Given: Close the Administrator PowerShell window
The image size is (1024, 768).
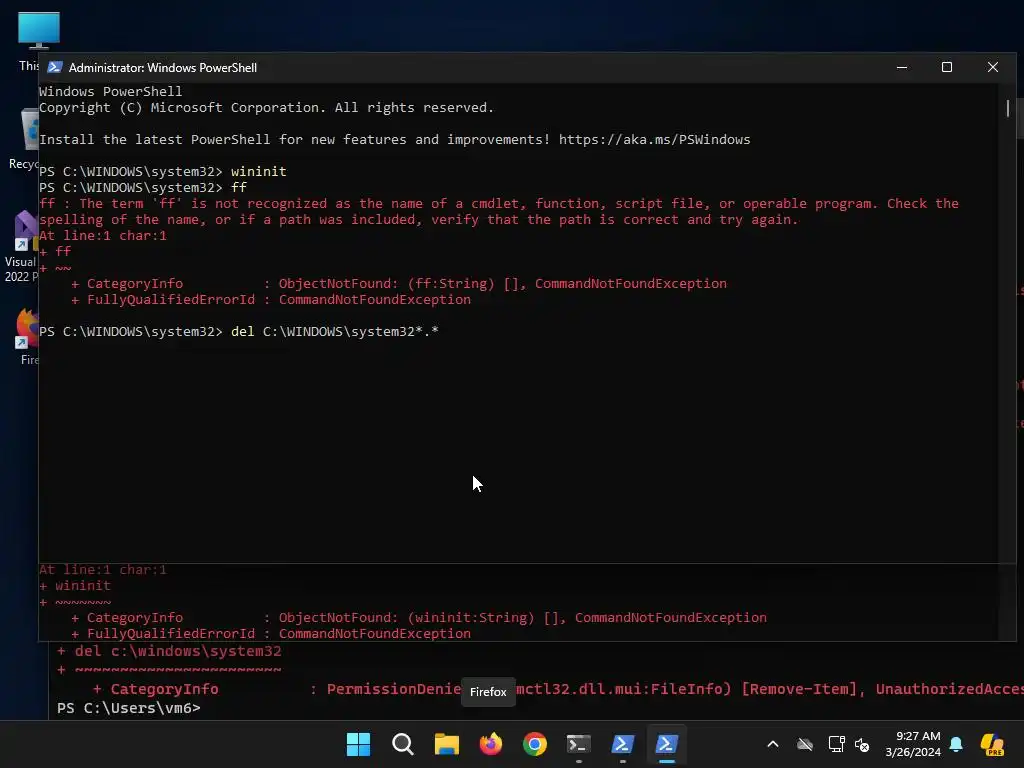Looking at the screenshot, I should [993, 67].
